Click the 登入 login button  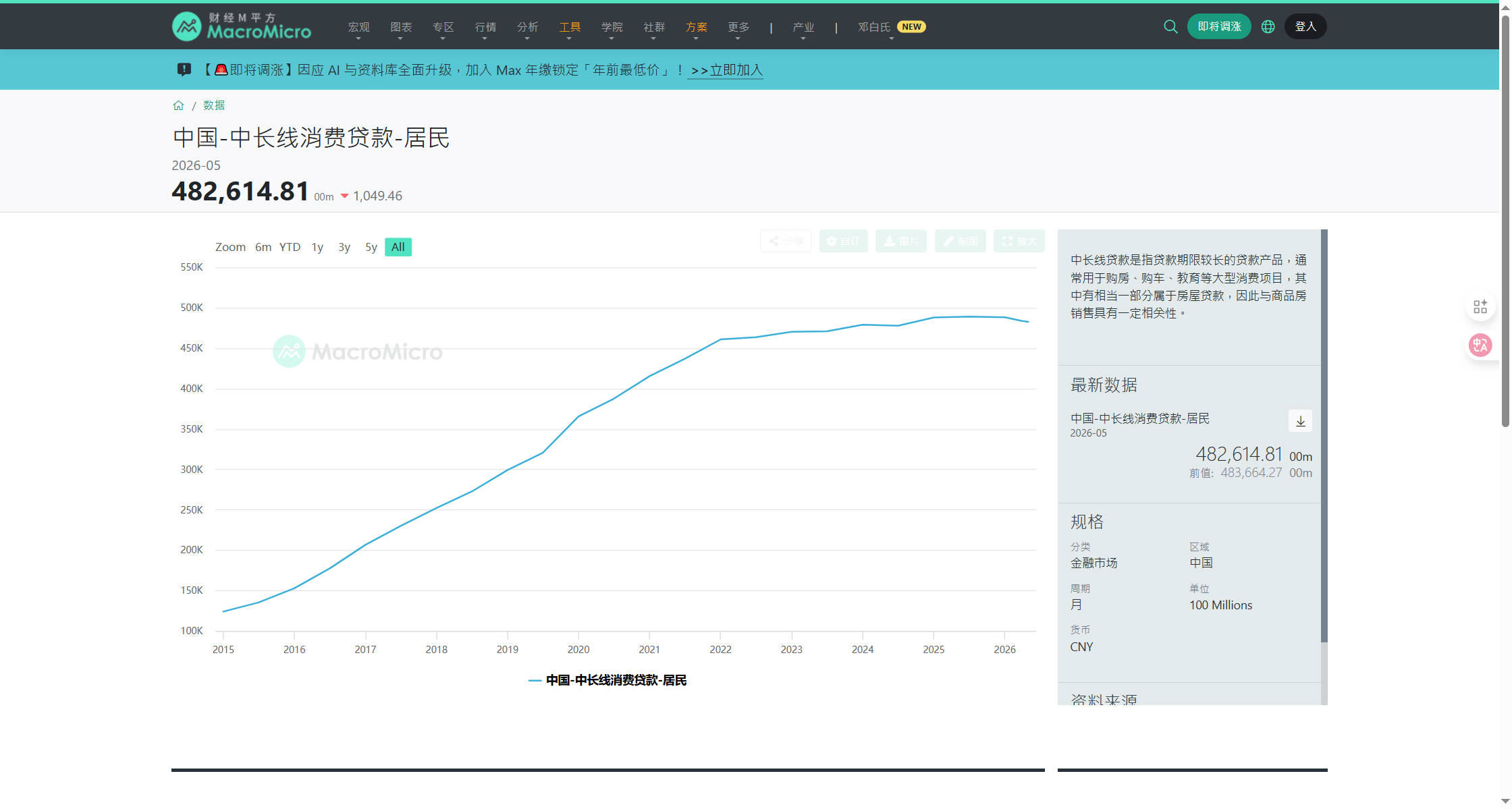coord(1305,26)
